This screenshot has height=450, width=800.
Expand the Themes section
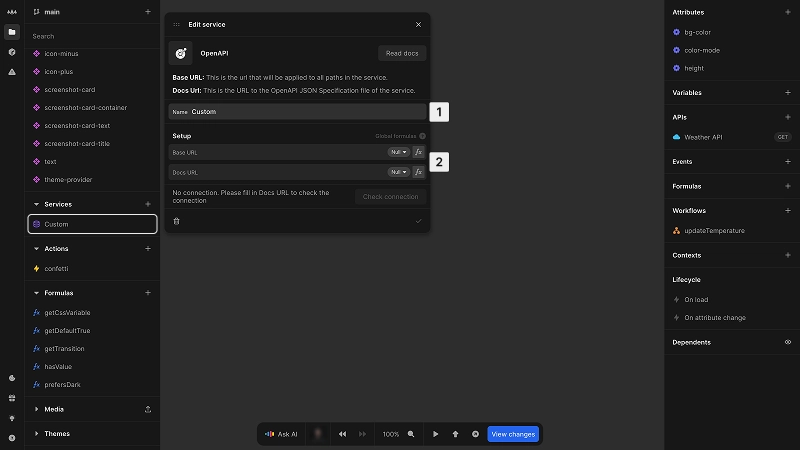tap(36, 434)
